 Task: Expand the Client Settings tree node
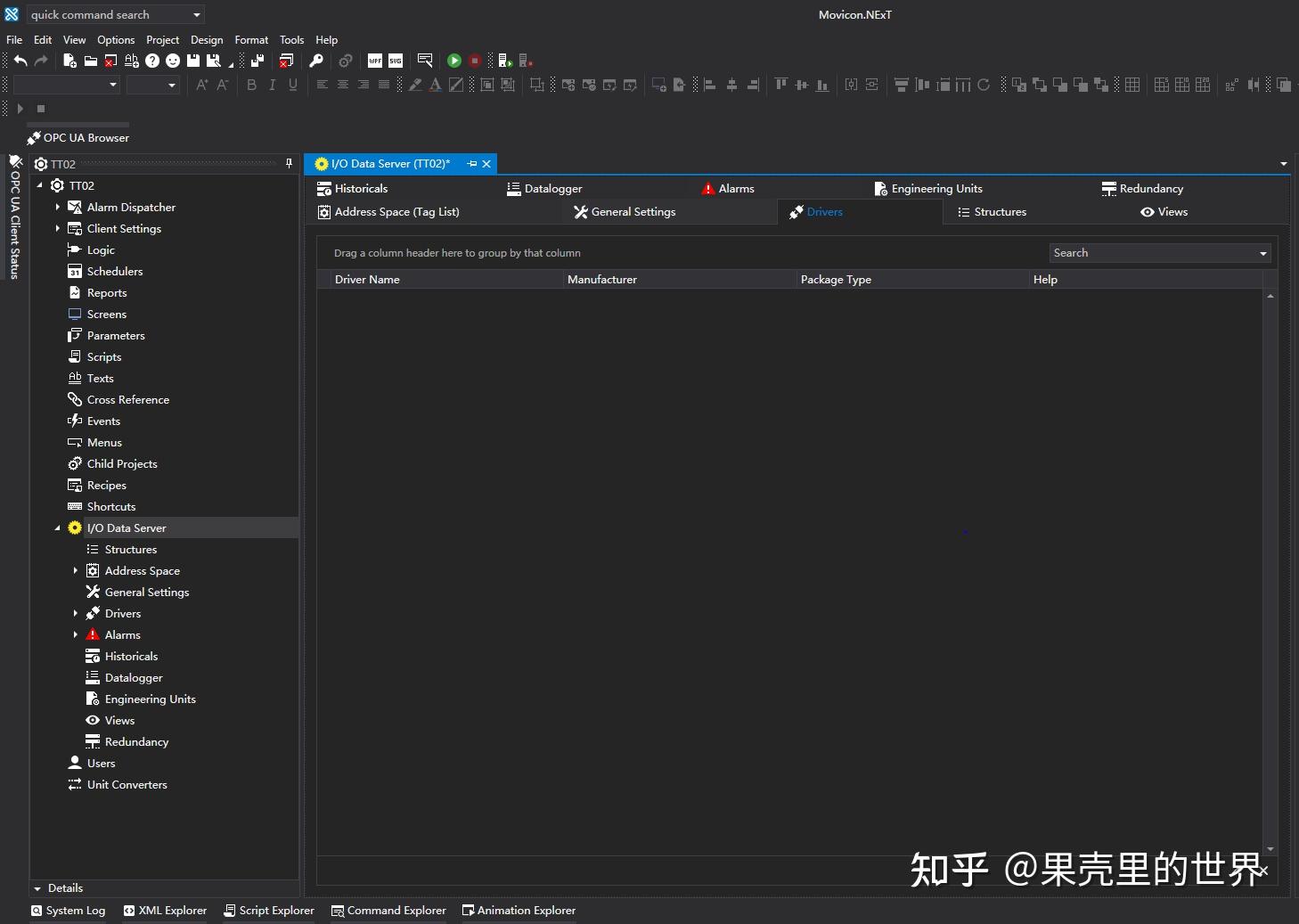[58, 228]
